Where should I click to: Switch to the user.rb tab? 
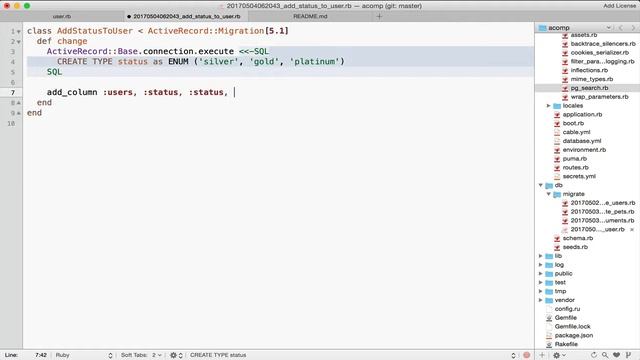[x=62, y=16]
